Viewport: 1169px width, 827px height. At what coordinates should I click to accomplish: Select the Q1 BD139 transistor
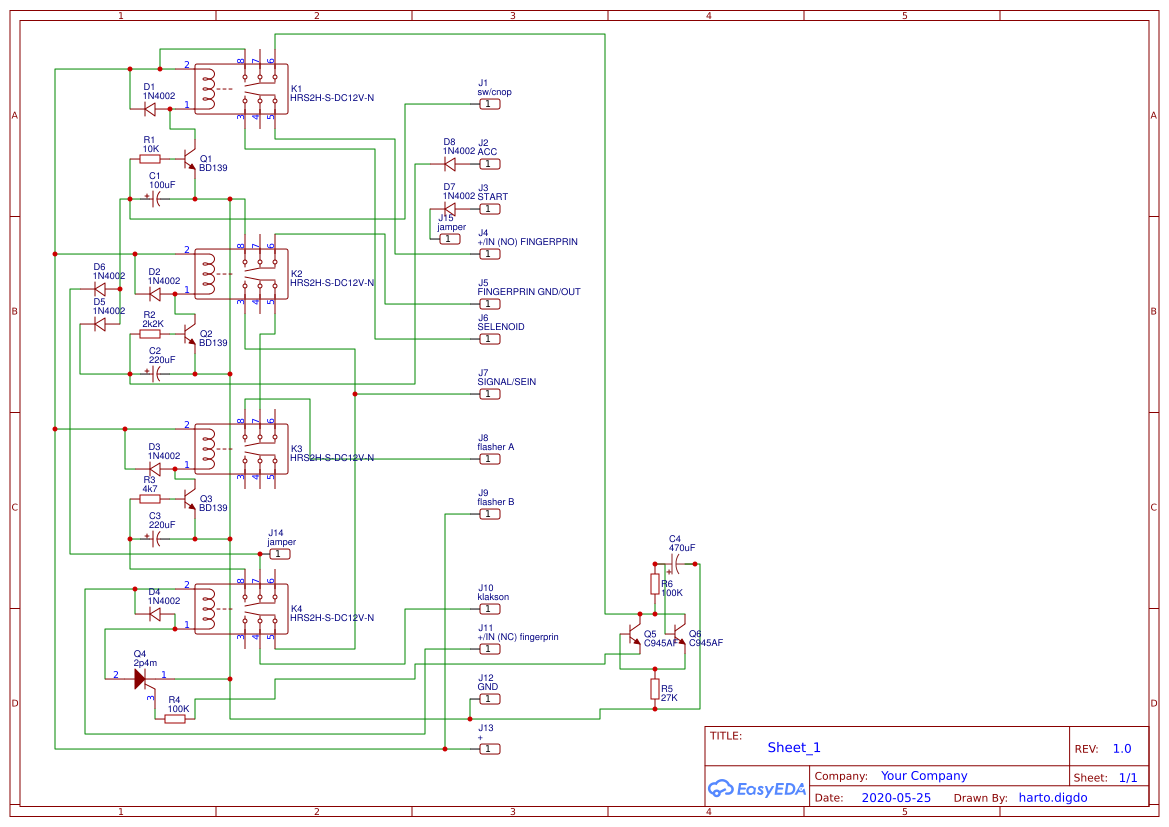point(190,160)
